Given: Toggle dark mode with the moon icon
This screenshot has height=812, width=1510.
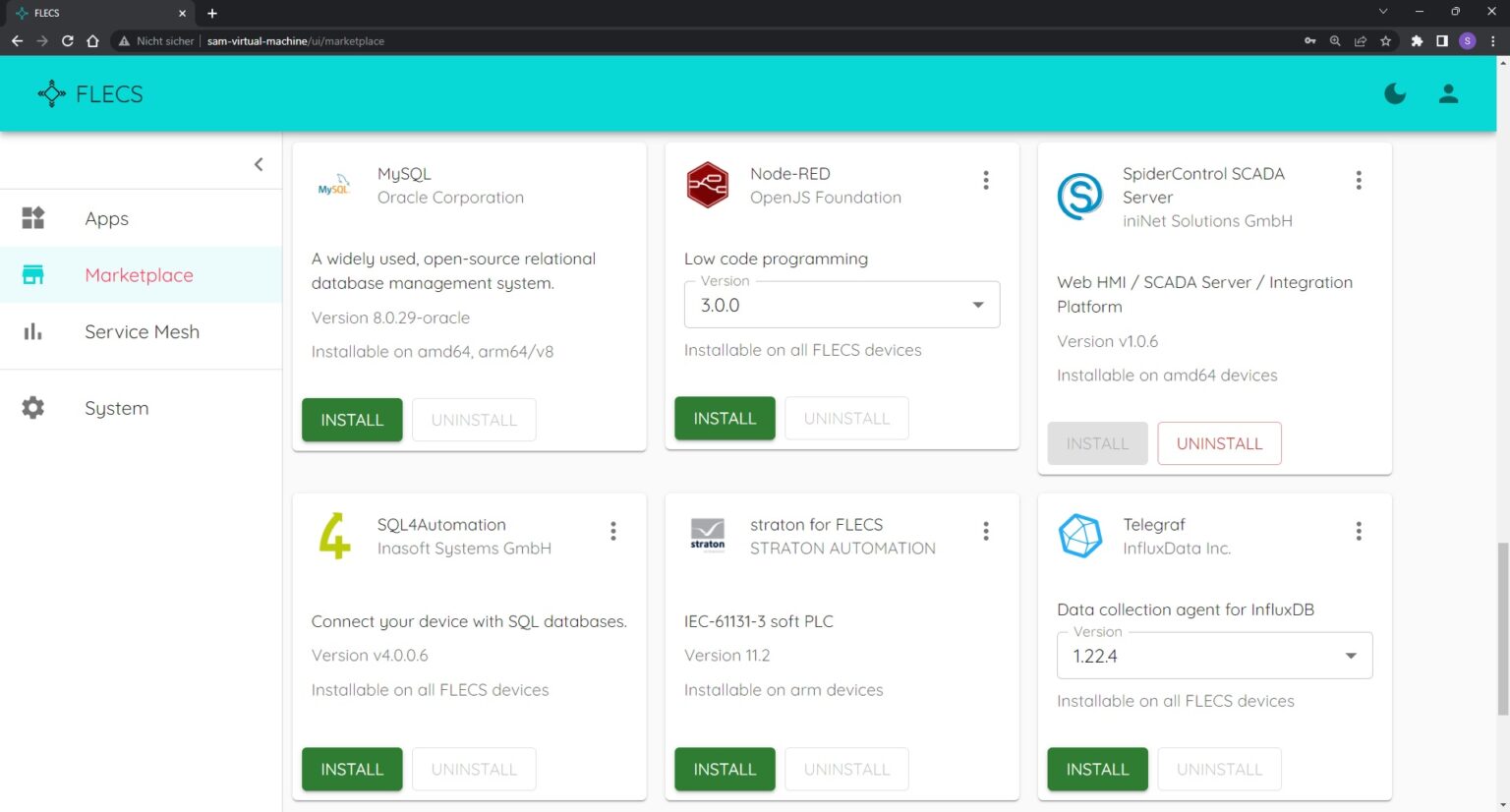Looking at the screenshot, I should pyautogui.click(x=1395, y=93).
